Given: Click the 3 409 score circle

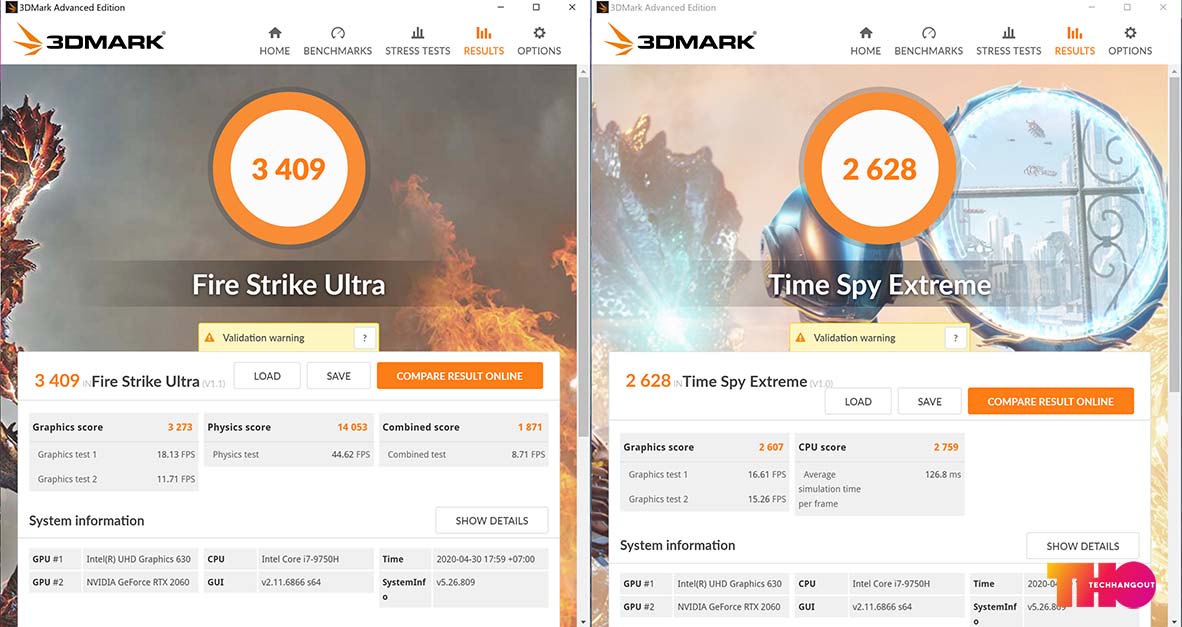Looking at the screenshot, I should click(289, 169).
